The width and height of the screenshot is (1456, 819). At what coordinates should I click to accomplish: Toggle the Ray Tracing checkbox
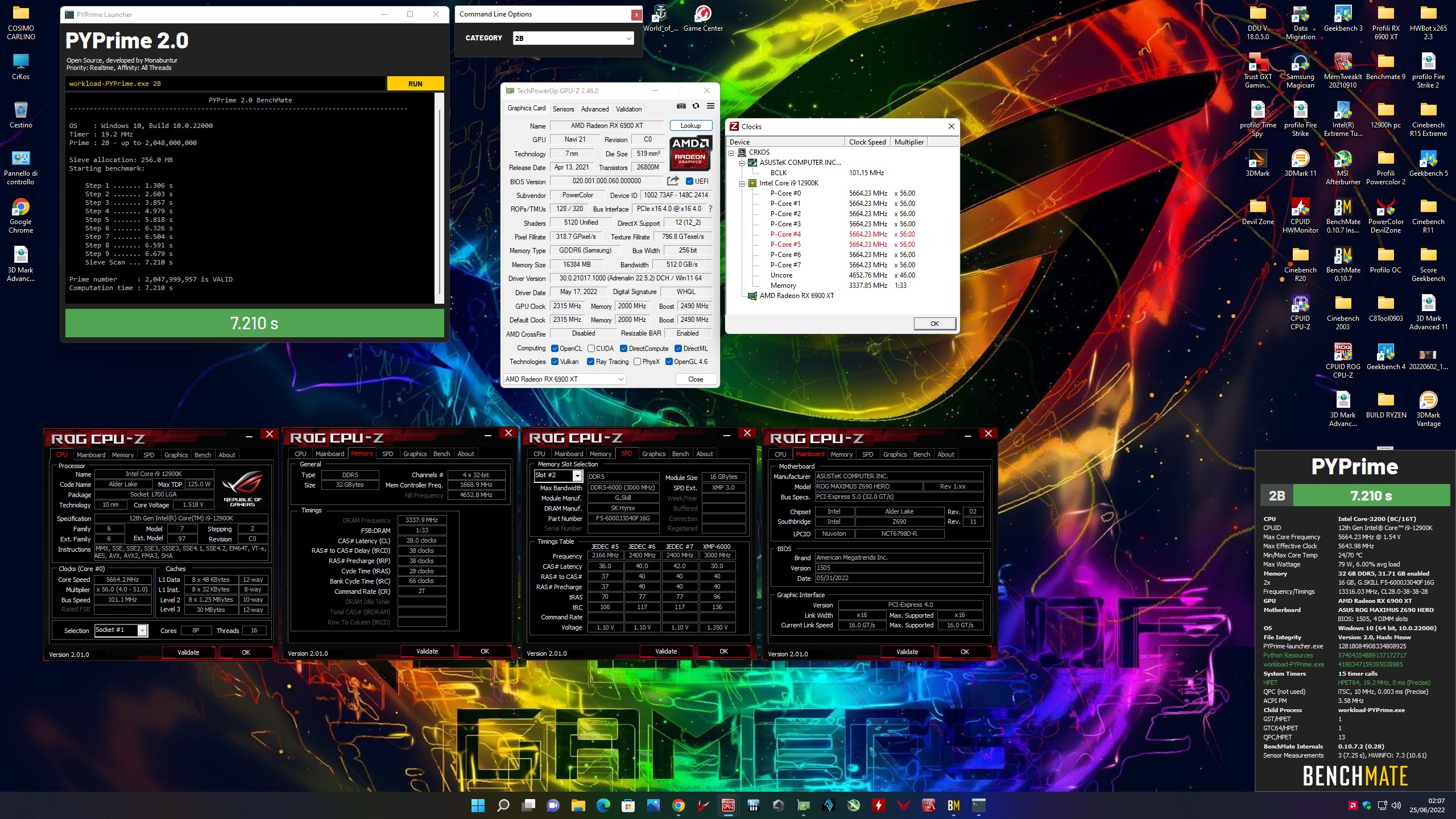[x=590, y=362]
